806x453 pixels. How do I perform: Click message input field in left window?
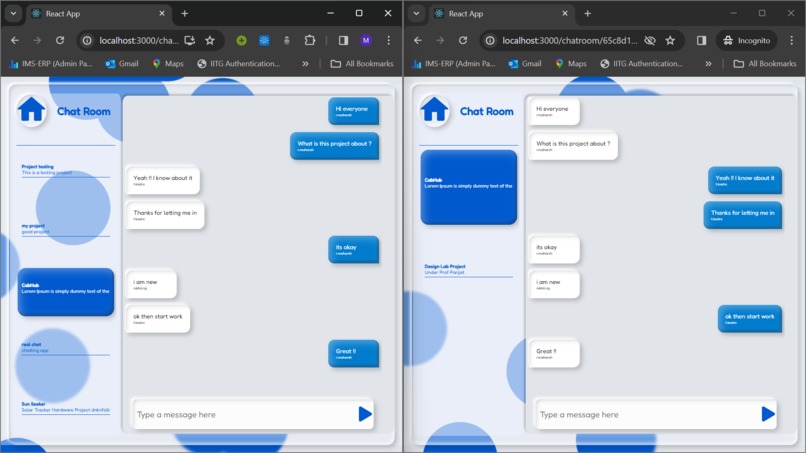[244, 414]
